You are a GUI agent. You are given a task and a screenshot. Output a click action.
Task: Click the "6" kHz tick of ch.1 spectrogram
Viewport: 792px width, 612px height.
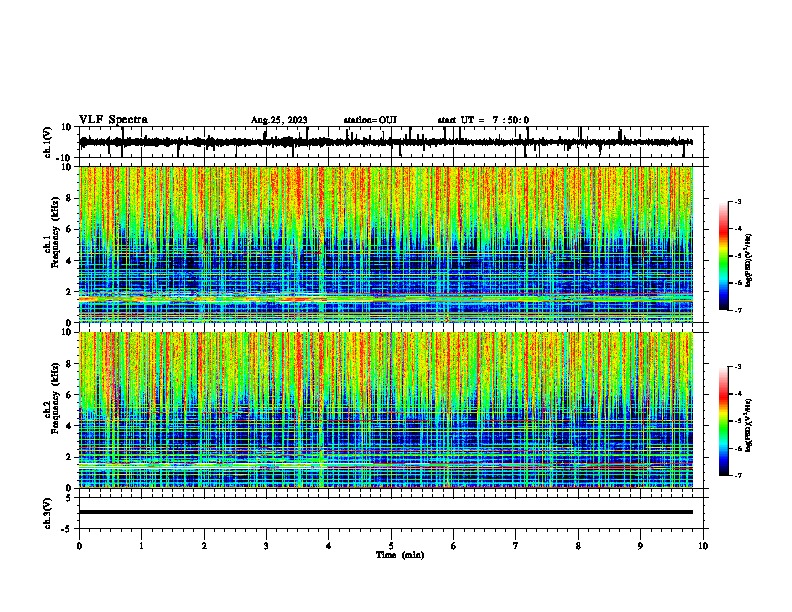point(69,230)
